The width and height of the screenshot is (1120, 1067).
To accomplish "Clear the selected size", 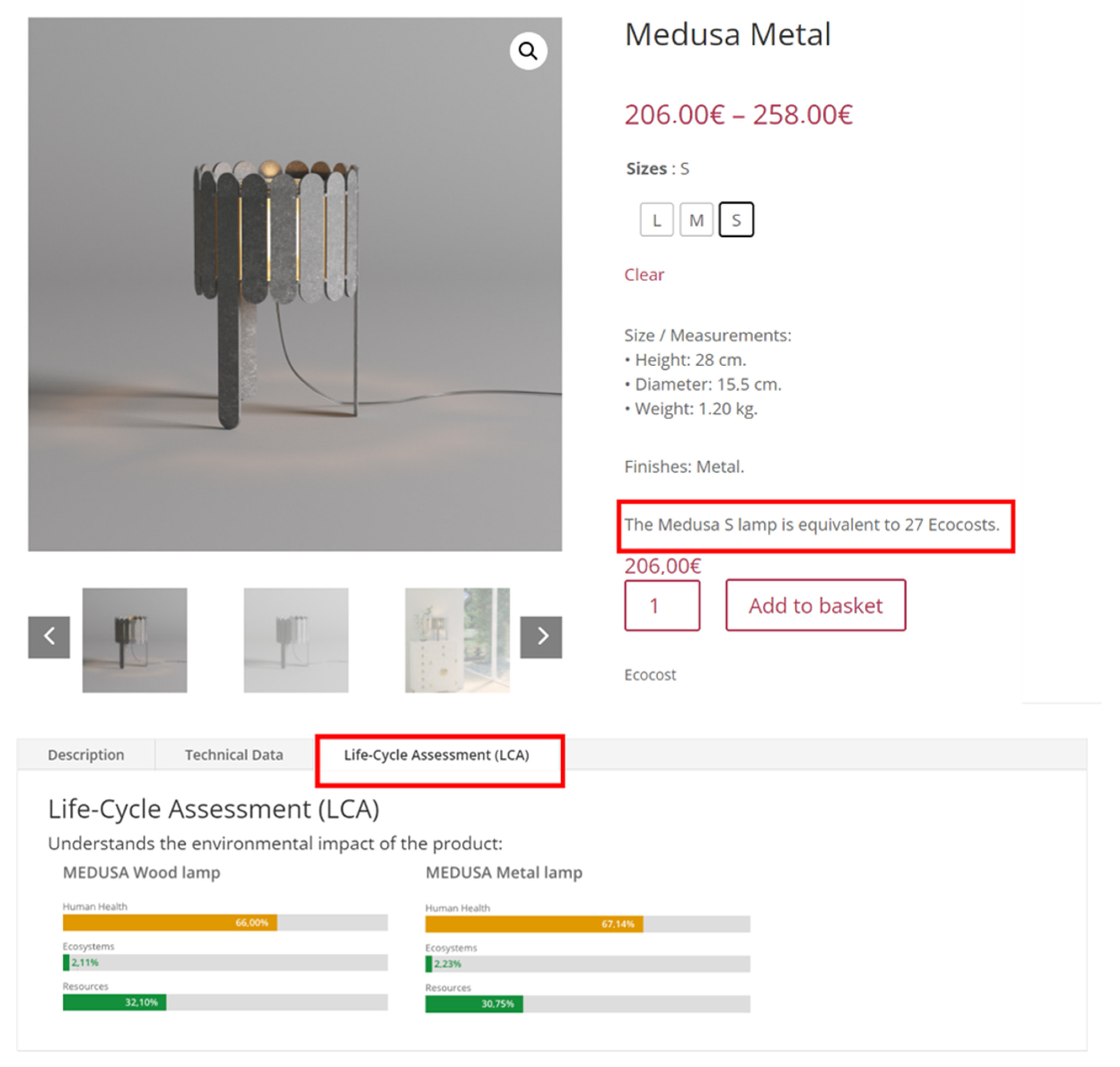I will pyautogui.click(x=644, y=275).
